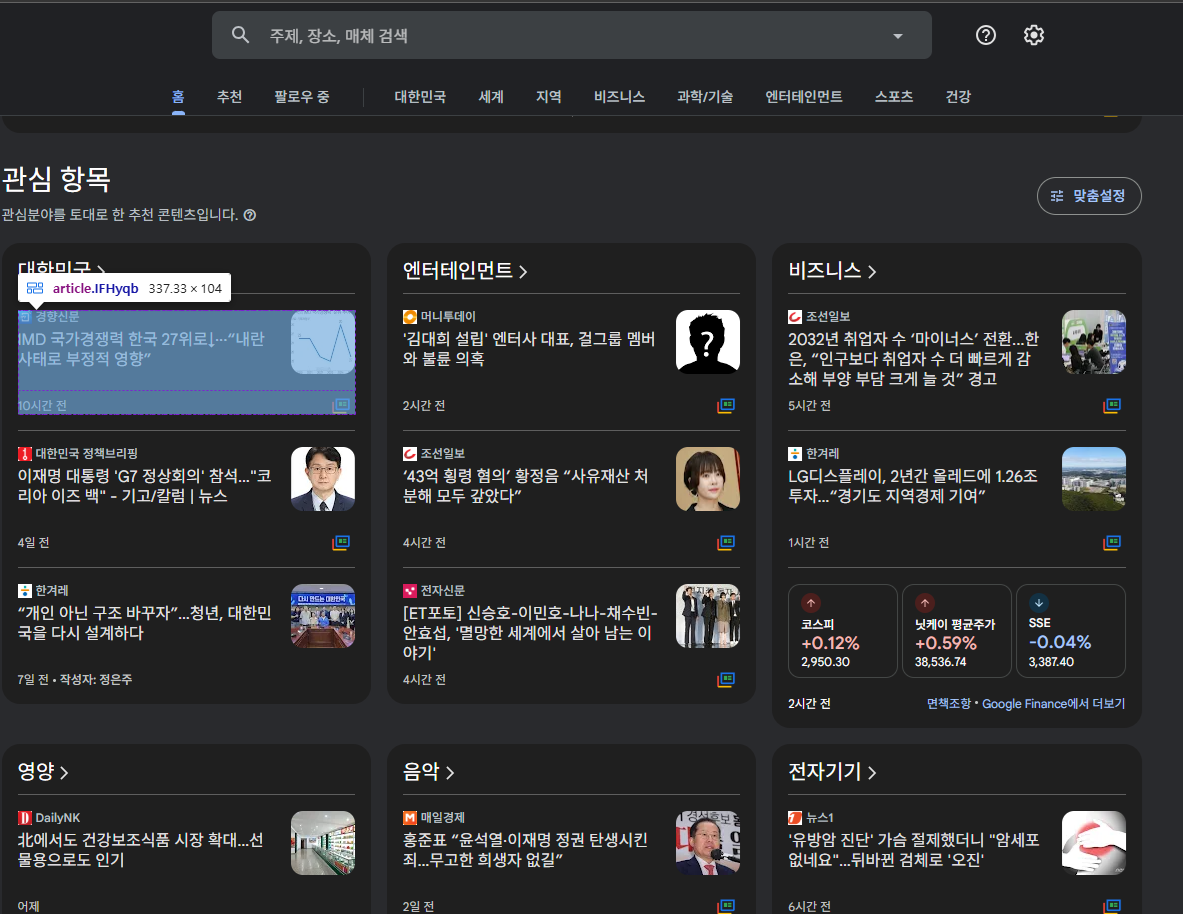Select the 건강 tab
Image resolution: width=1183 pixels, height=914 pixels.
[x=958, y=97]
